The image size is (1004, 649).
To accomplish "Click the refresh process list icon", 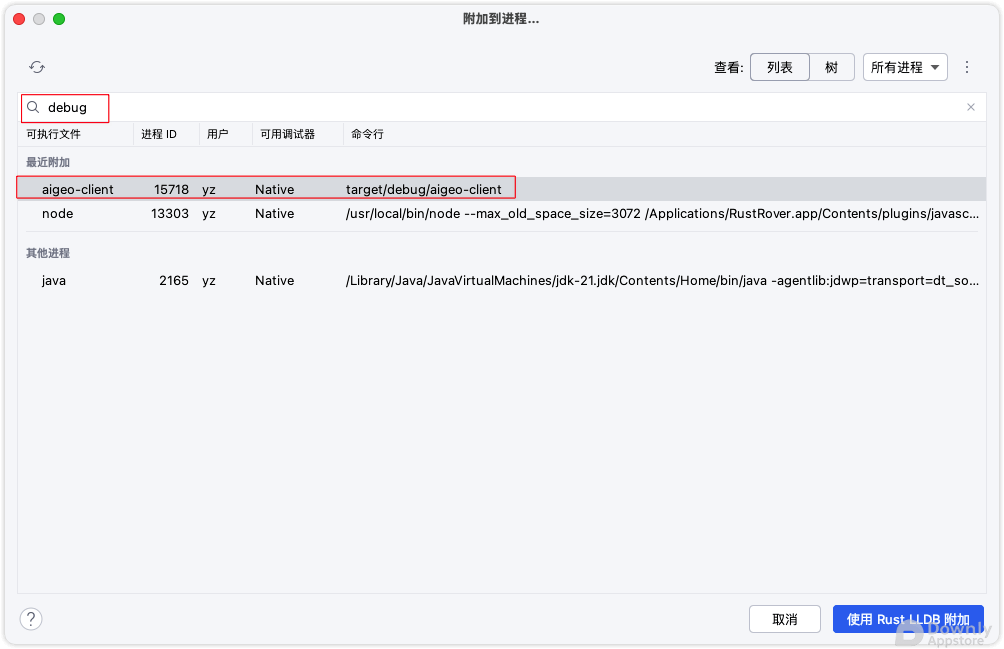I will [37, 67].
